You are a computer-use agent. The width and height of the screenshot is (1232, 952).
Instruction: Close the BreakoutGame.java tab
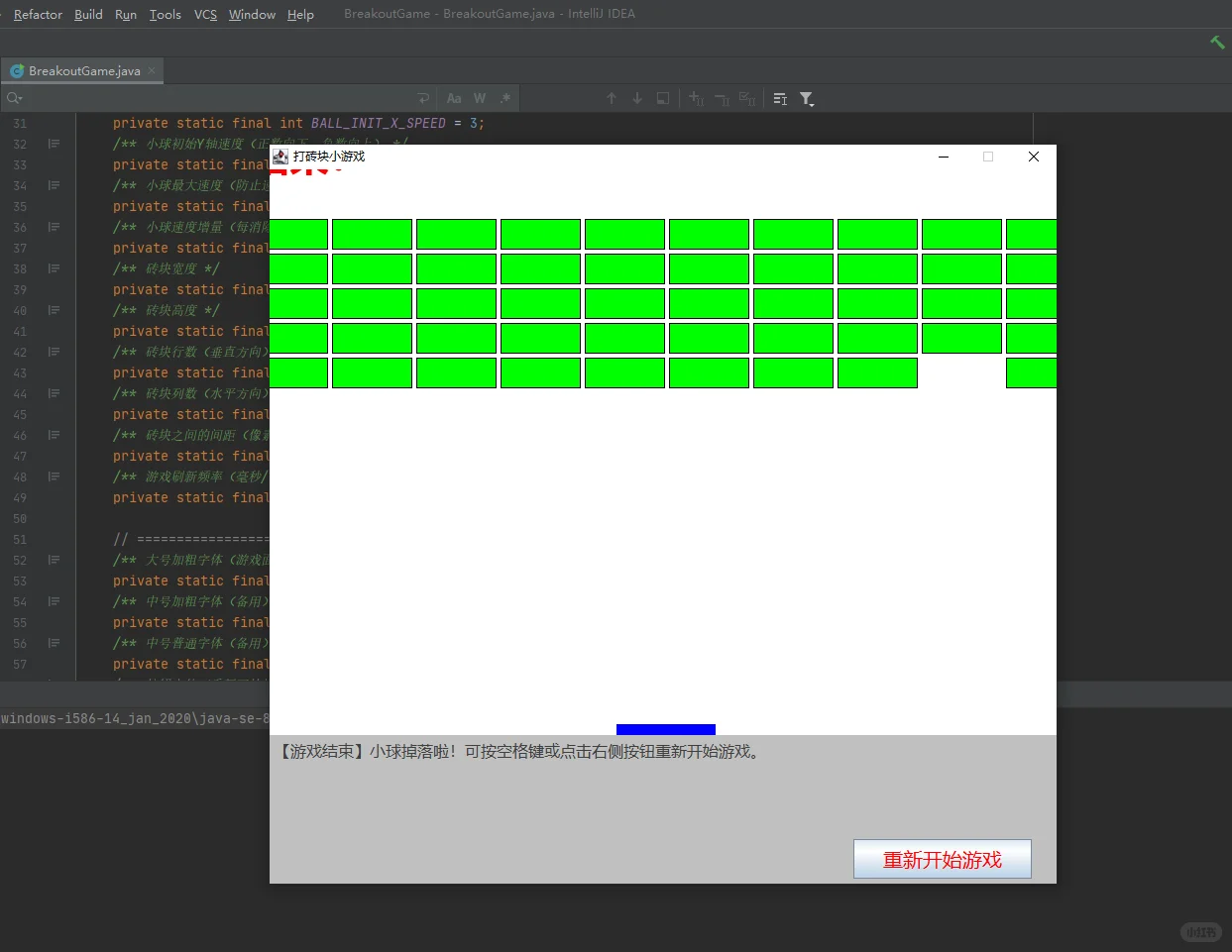tap(152, 70)
